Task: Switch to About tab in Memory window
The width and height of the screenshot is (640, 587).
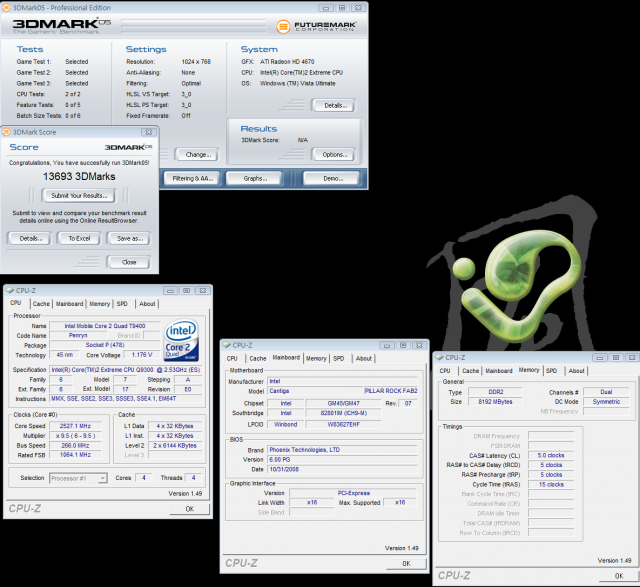Action: pos(576,371)
